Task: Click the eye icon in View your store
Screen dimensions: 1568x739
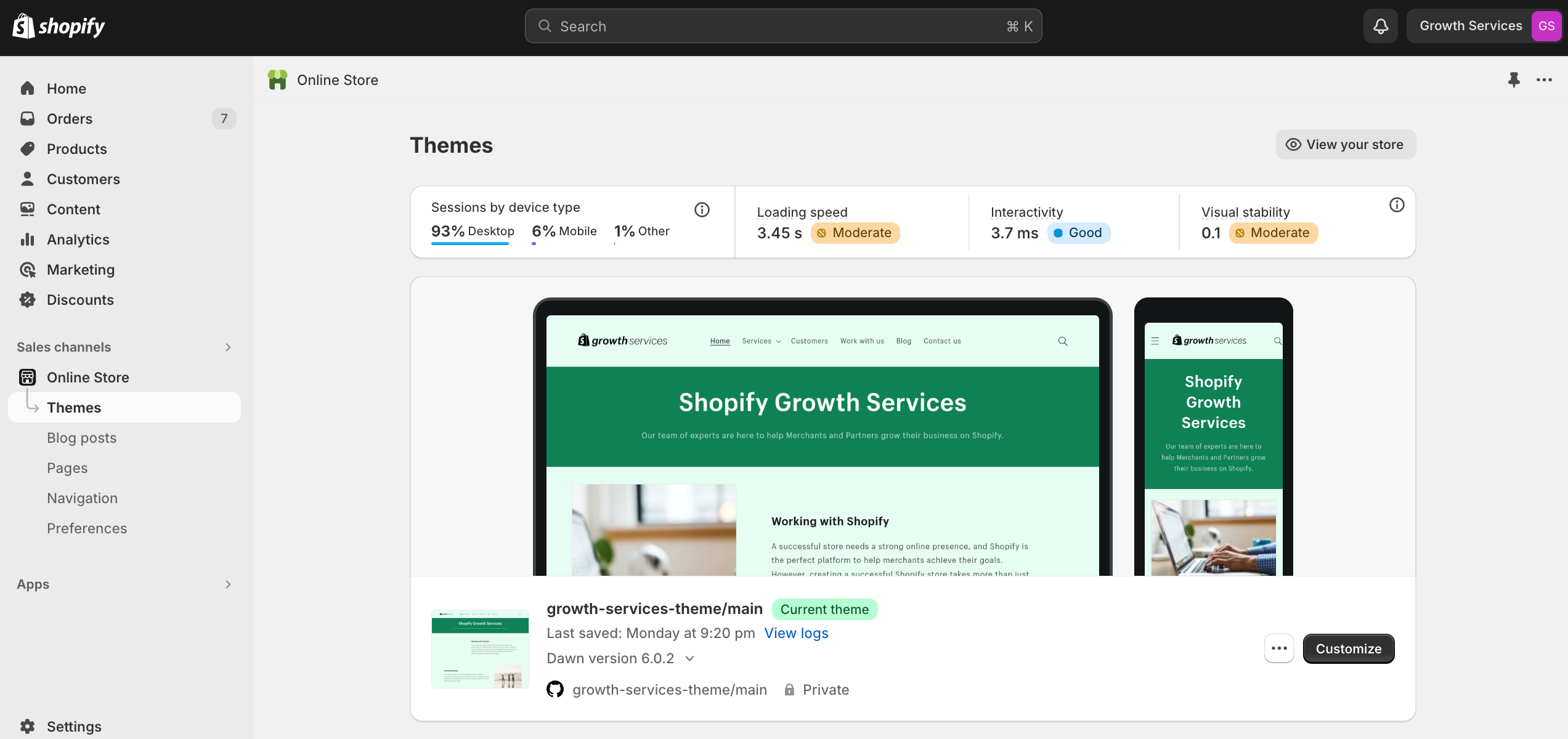Action: click(x=1293, y=144)
